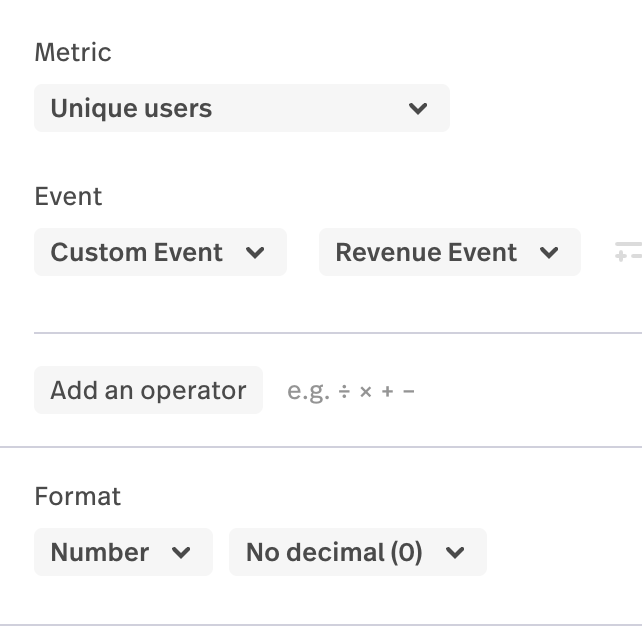642x626 pixels.
Task: Open the Revenue Event dropdown
Action: pos(449,252)
